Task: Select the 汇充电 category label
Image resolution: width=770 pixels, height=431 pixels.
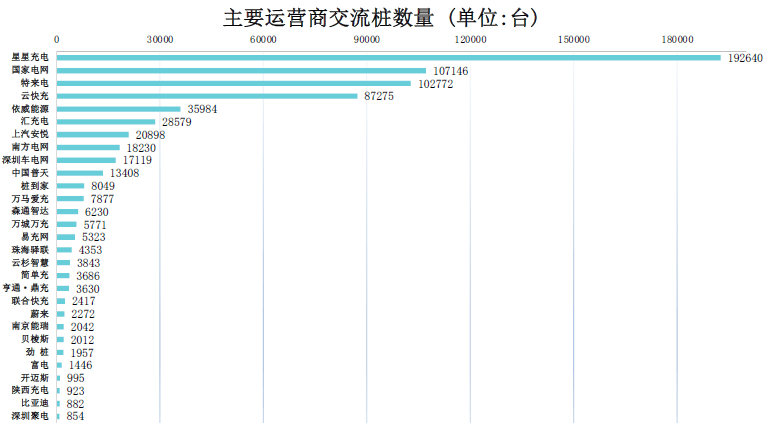Action: [x=35, y=121]
